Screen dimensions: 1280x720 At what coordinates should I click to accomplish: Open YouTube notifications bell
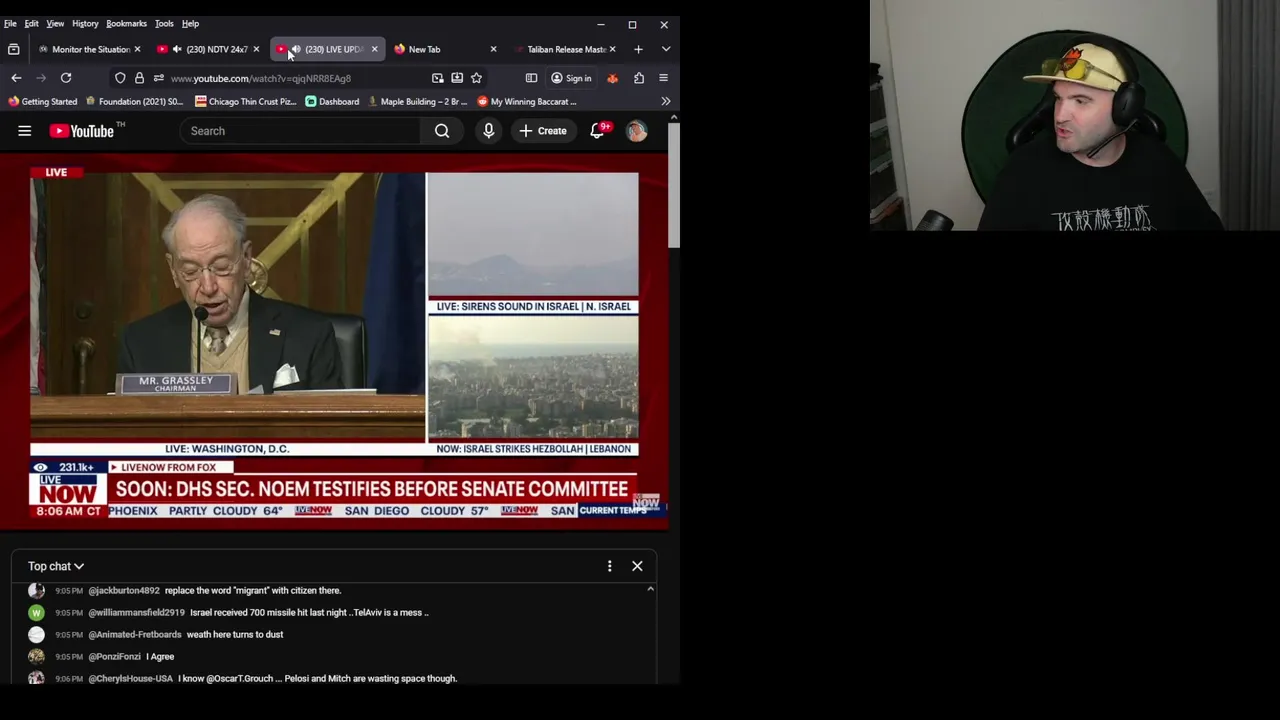(x=597, y=131)
